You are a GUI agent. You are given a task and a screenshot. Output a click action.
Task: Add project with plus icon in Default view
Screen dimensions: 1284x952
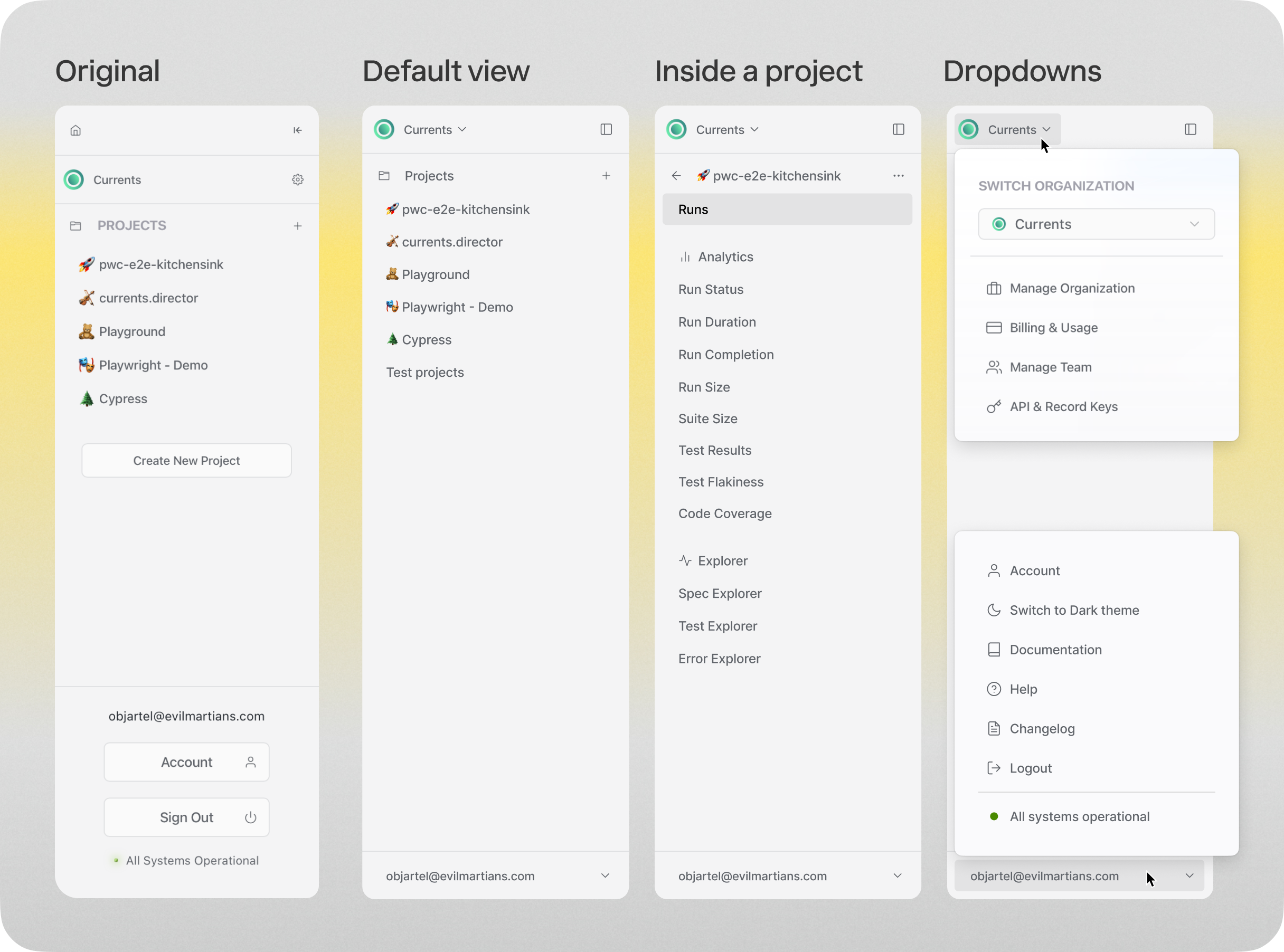(x=606, y=176)
